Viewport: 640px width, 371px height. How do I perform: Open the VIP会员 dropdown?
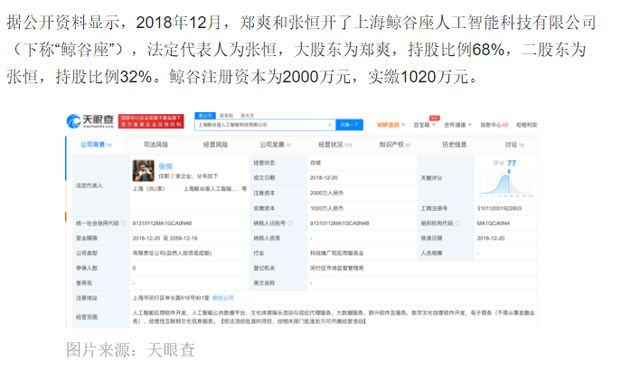(391, 125)
